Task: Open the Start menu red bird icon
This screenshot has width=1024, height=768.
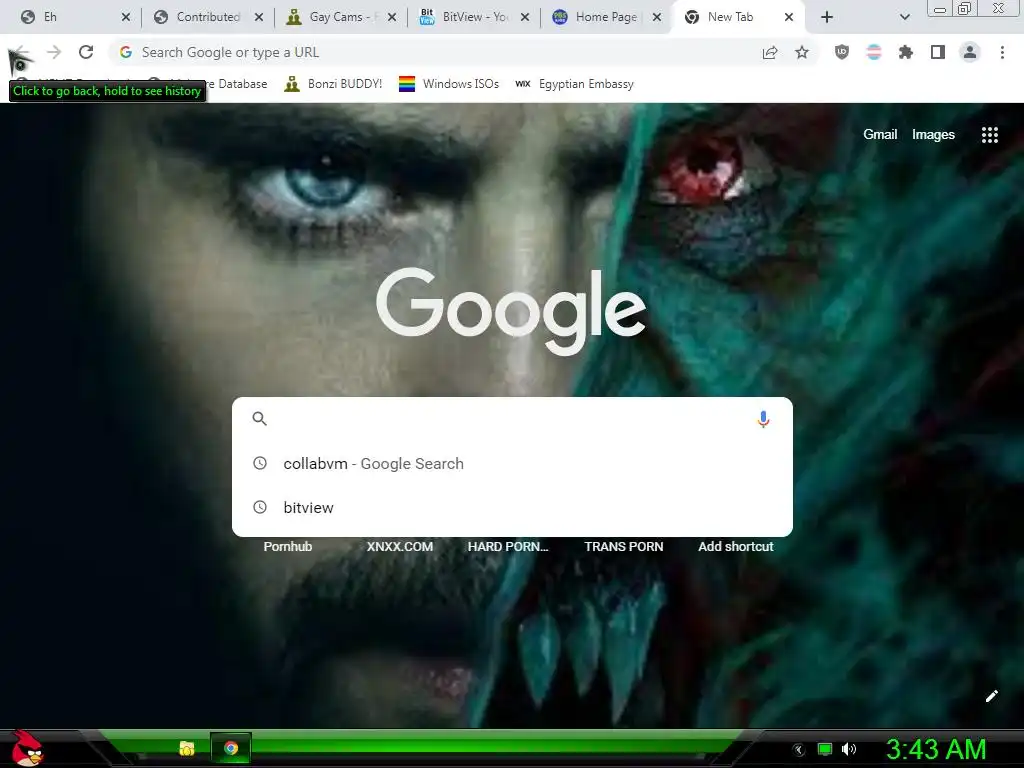Action: pyautogui.click(x=26, y=748)
